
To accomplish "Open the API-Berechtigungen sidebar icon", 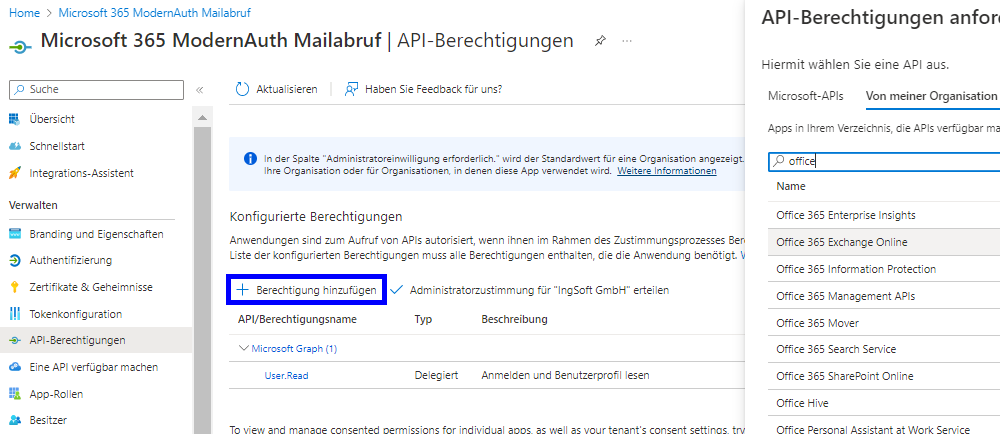I will [15, 340].
